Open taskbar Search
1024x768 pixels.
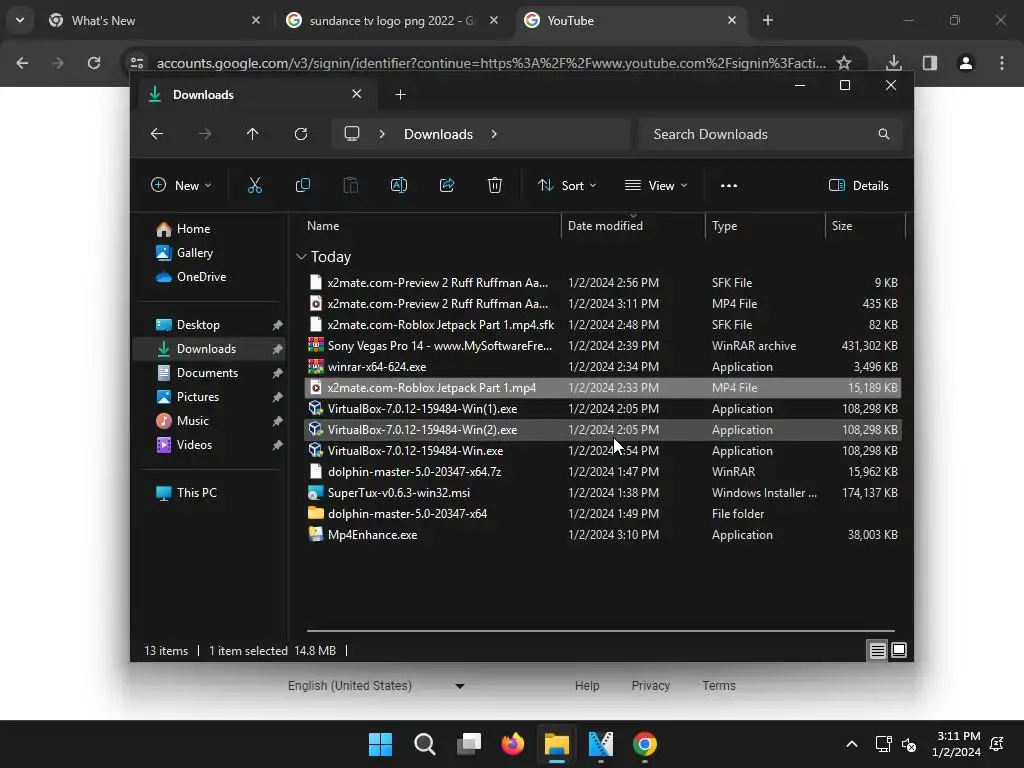click(x=424, y=744)
